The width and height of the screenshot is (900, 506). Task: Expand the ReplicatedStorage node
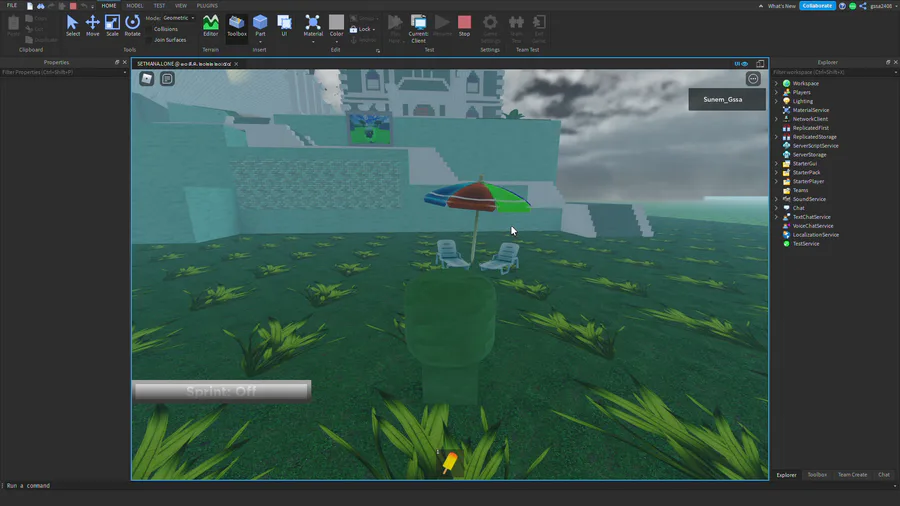pyautogui.click(x=777, y=137)
